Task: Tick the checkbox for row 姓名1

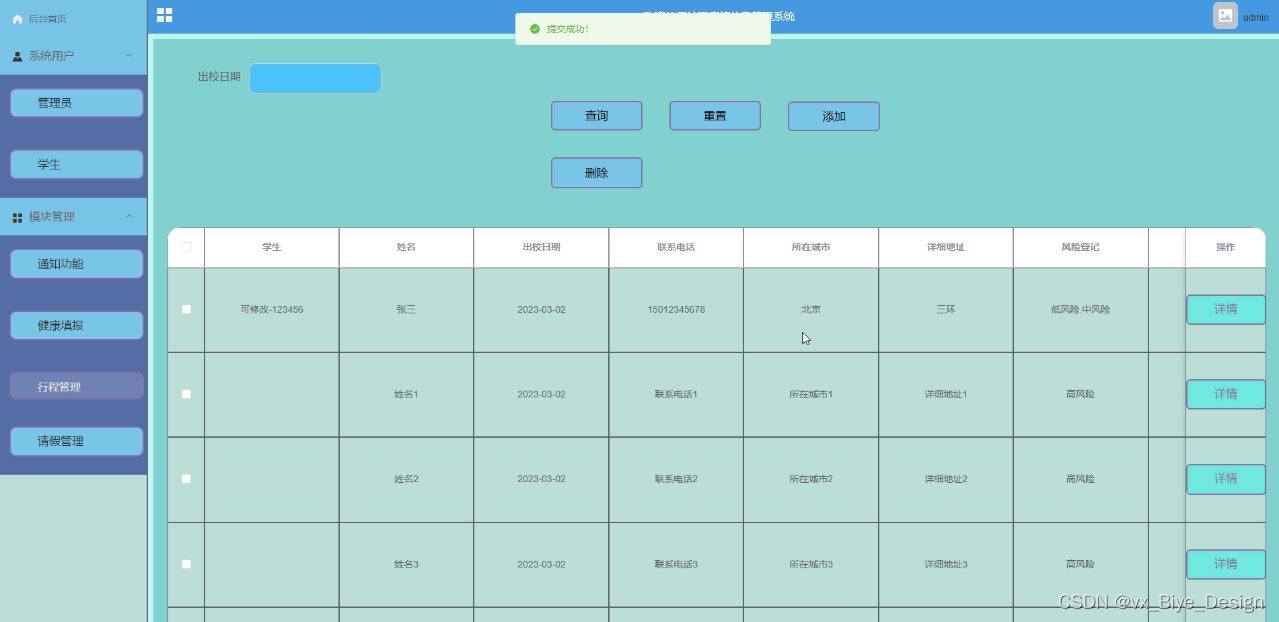Action: point(186,394)
